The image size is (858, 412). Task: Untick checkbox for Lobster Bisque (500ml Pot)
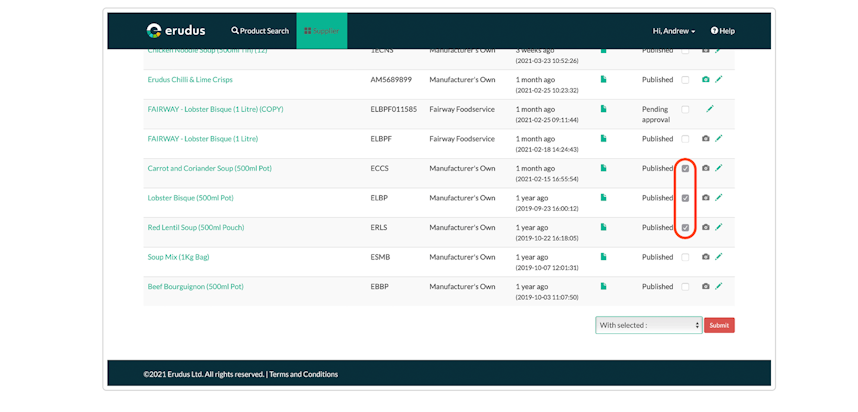(x=685, y=198)
